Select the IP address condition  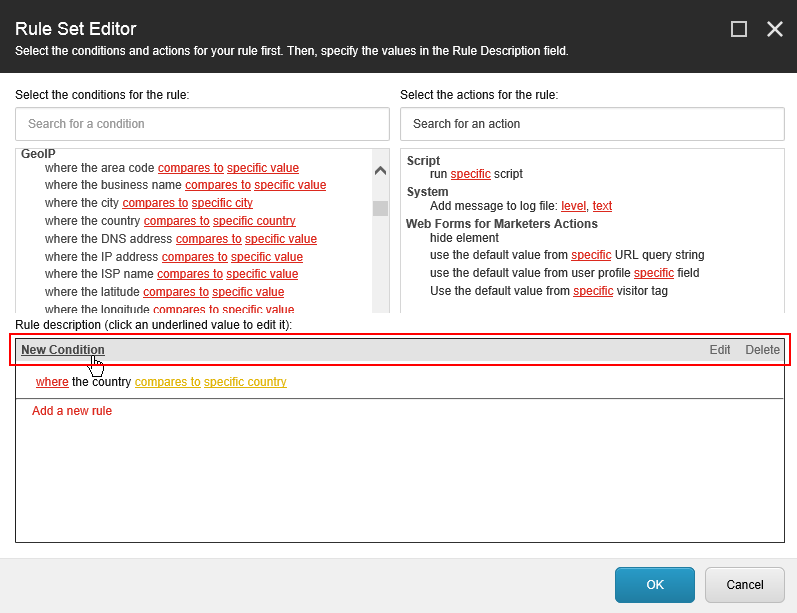coord(102,257)
